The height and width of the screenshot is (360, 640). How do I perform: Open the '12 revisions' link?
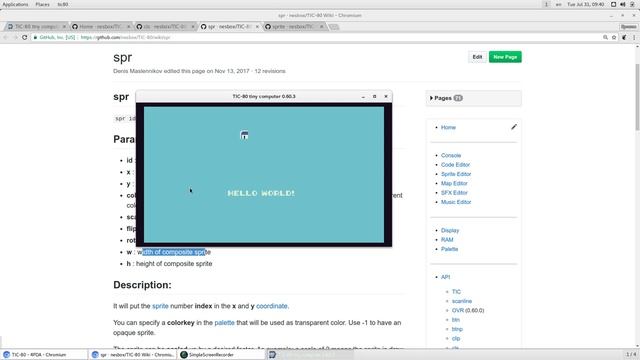270,71
